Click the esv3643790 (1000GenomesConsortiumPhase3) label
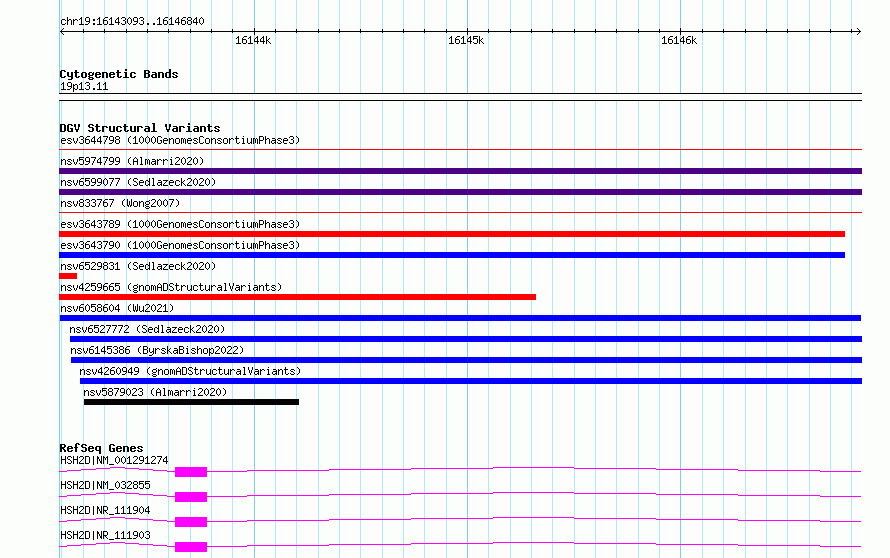This screenshot has height=558, width=890. tap(180, 245)
